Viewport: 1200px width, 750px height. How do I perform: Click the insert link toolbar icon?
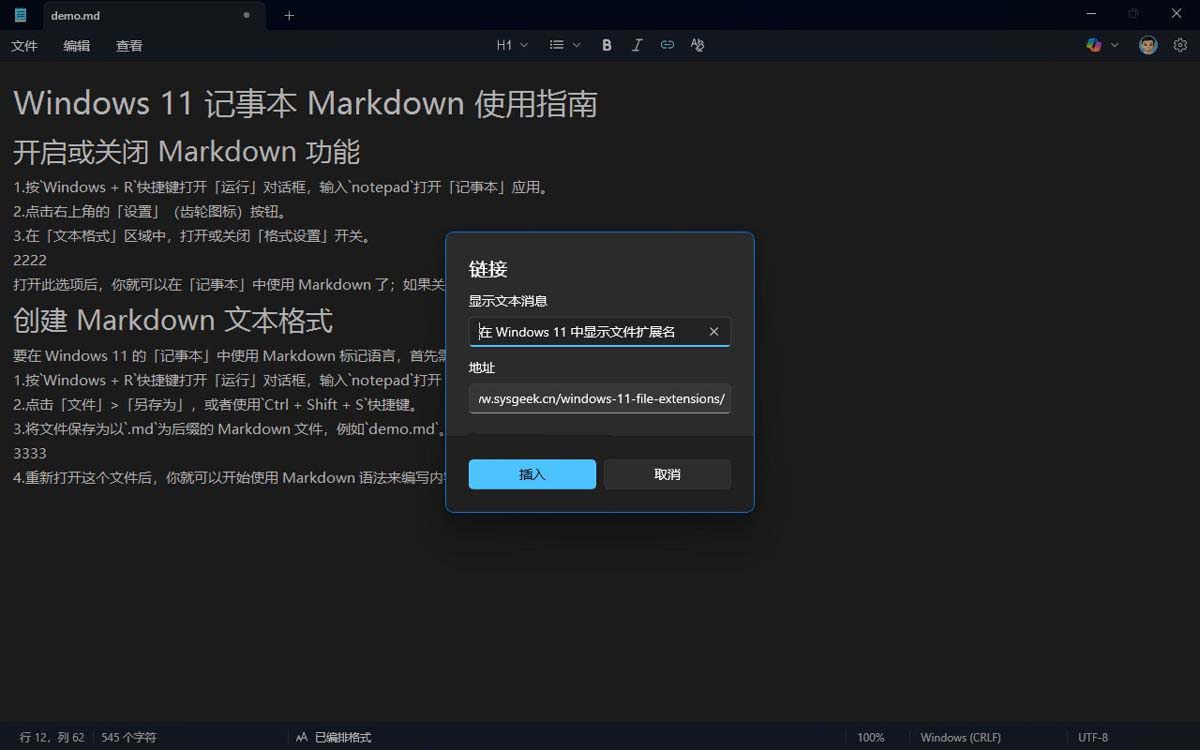(667, 45)
